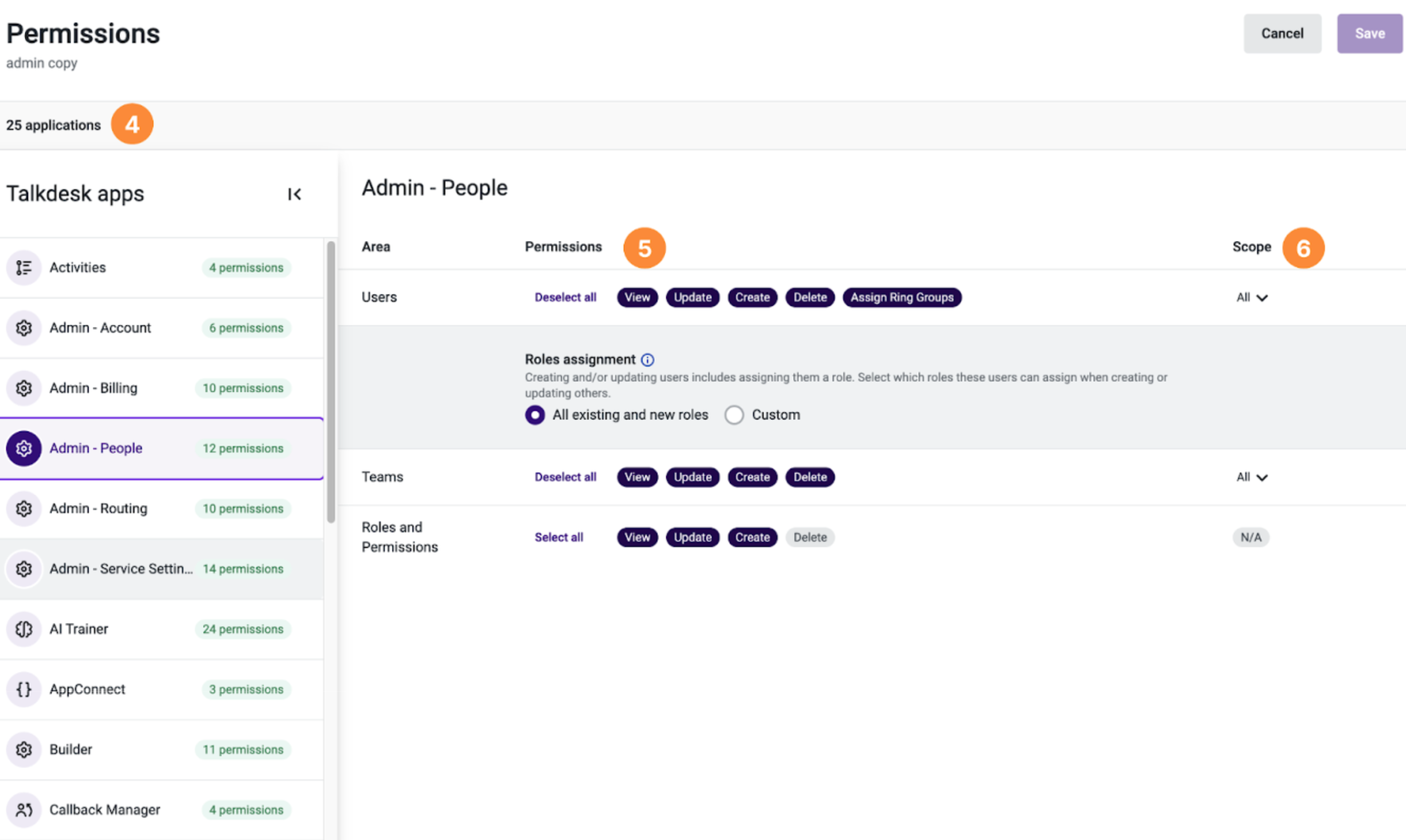
Task: Click Deselect all for Users
Action: pos(565,297)
